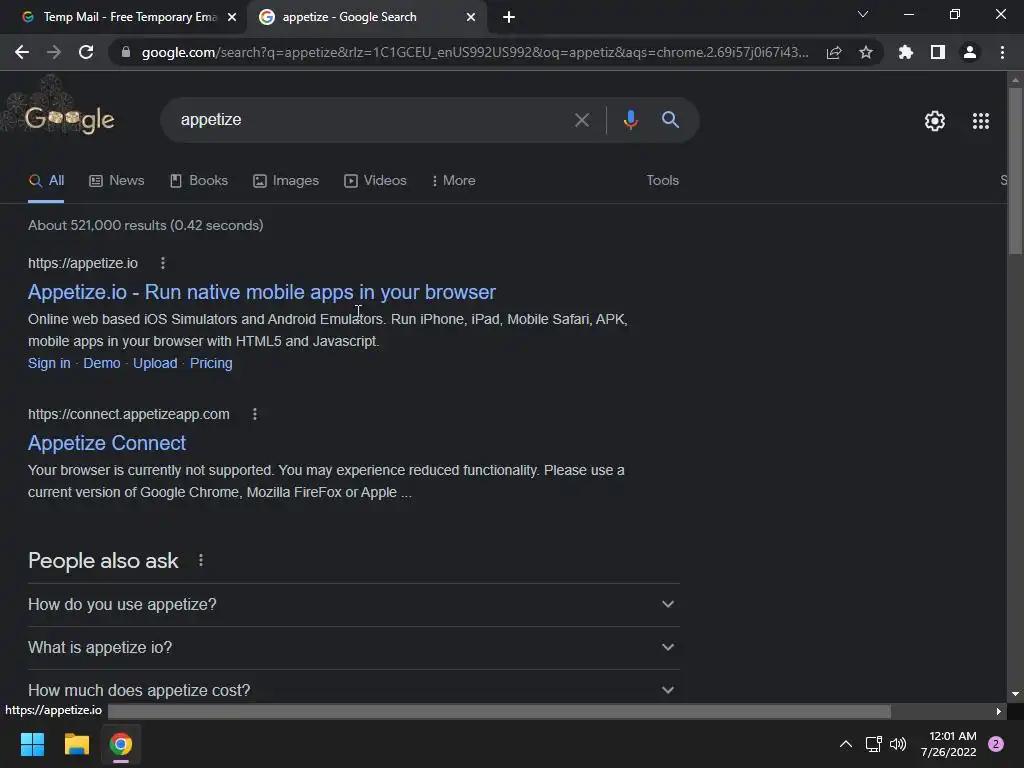The width and height of the screenshot is (1024, 768).
Task: Click the https://appetize.io result URL
Action: click(83, 263)
